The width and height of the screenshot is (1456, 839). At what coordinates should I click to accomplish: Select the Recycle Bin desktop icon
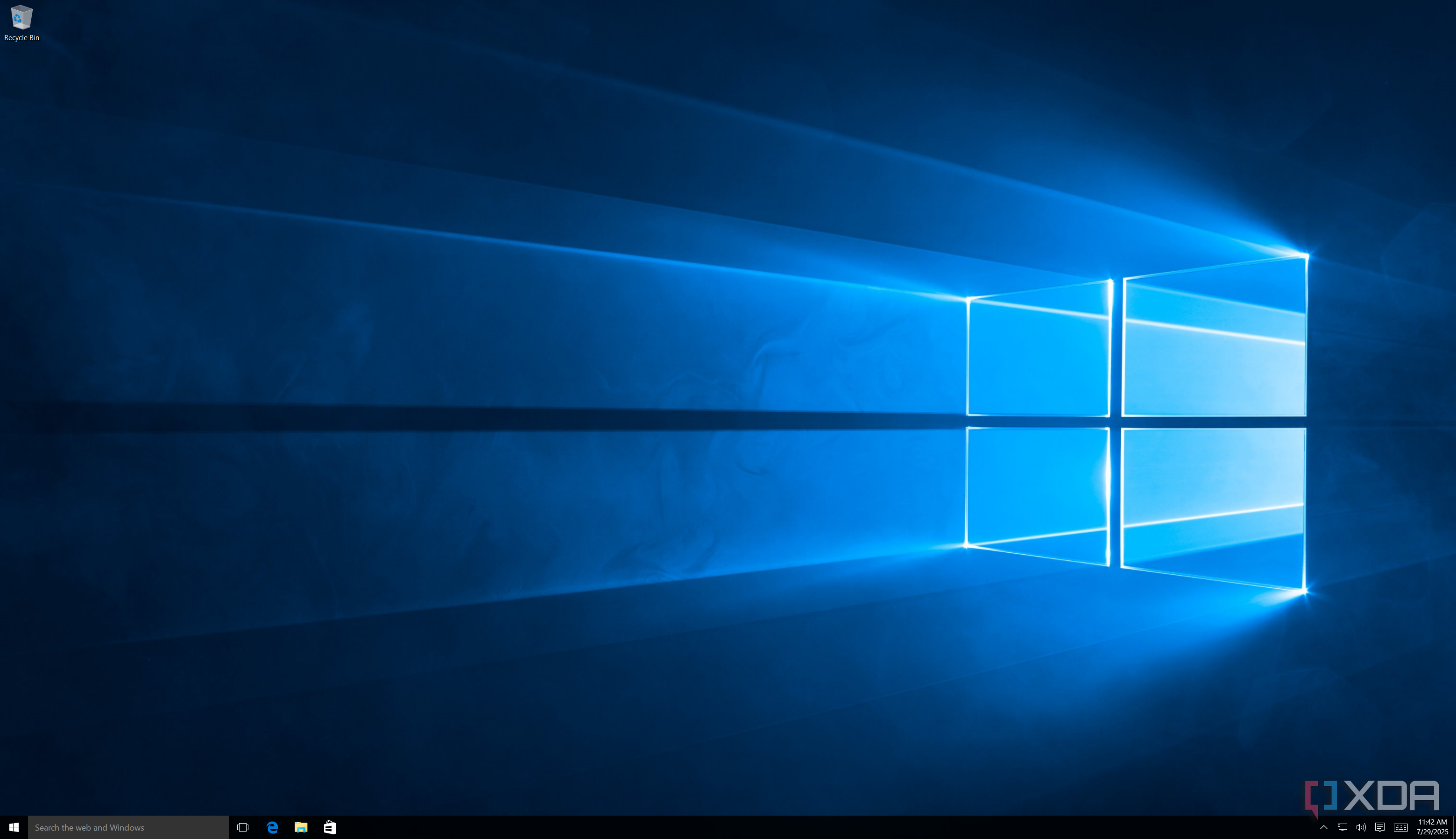coord(21,23)
